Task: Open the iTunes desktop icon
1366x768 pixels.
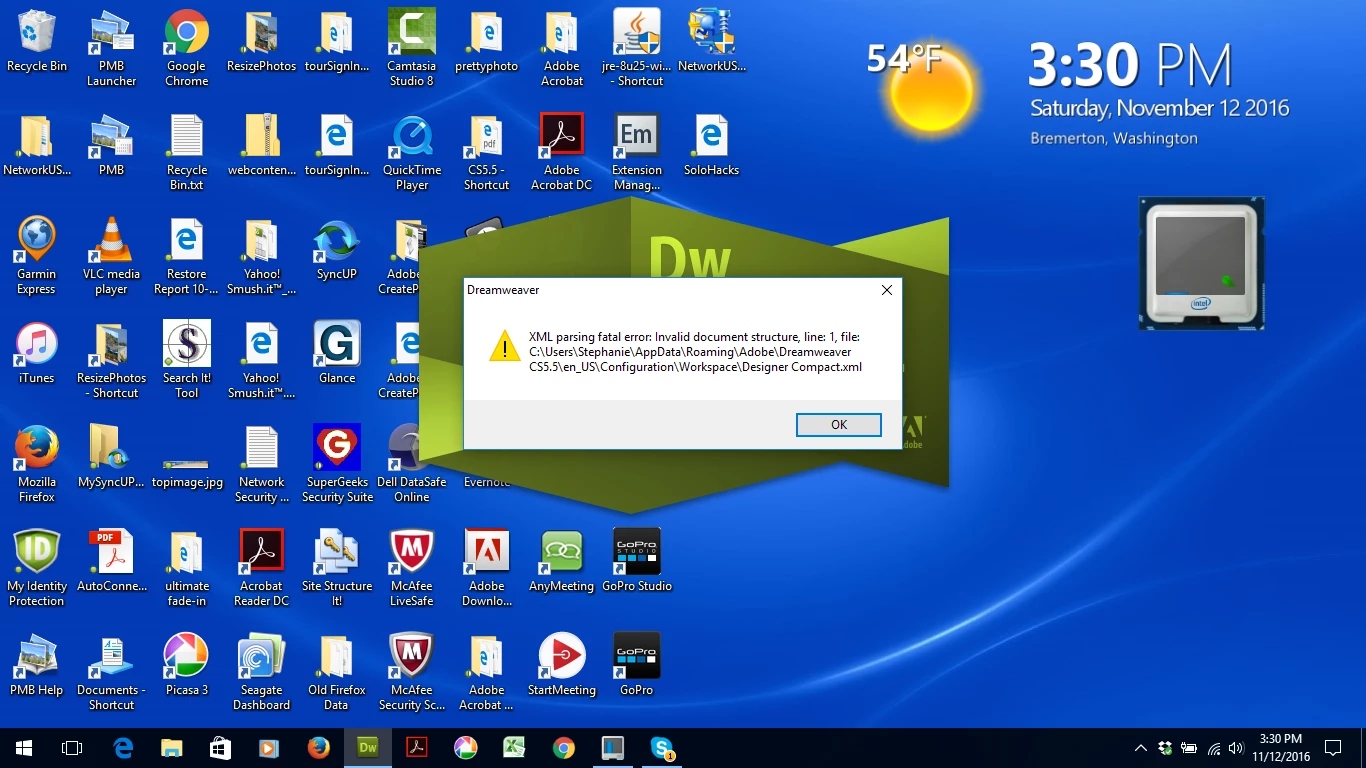Action: point(37,354)
